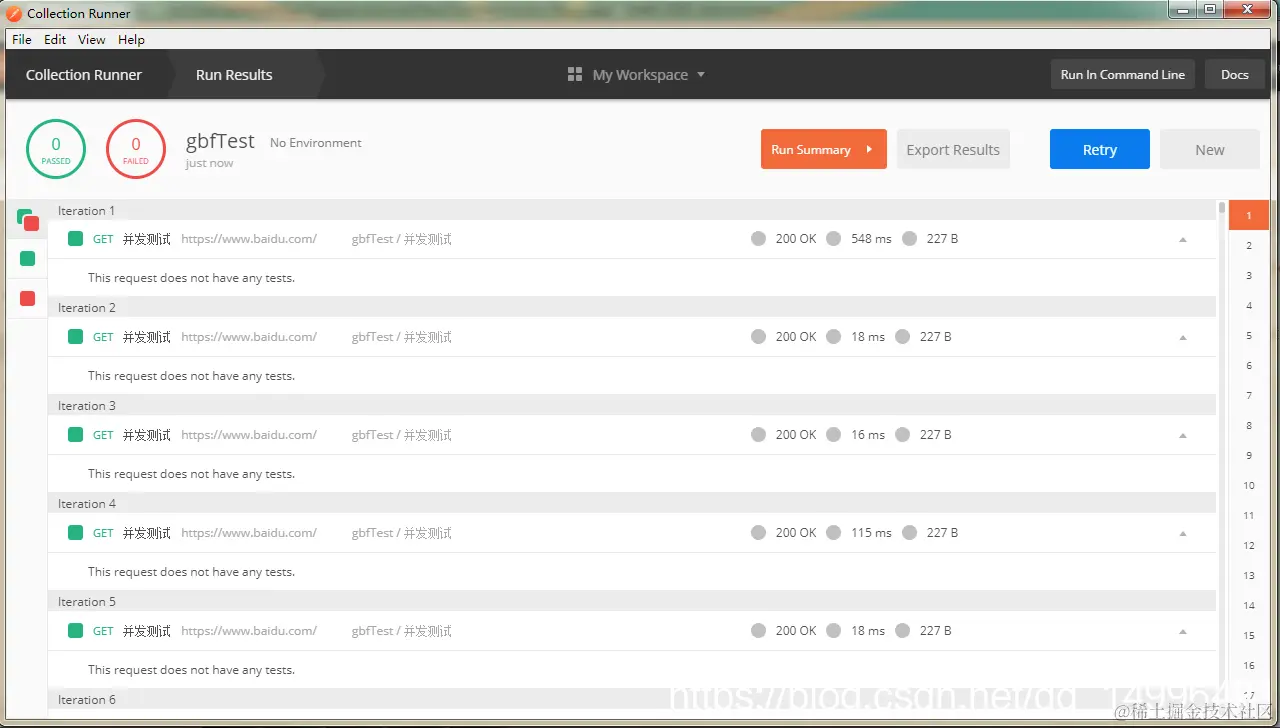The image size is (1280, 728).
Task: Switch to the Collection Runner tab
Action: 84,75
